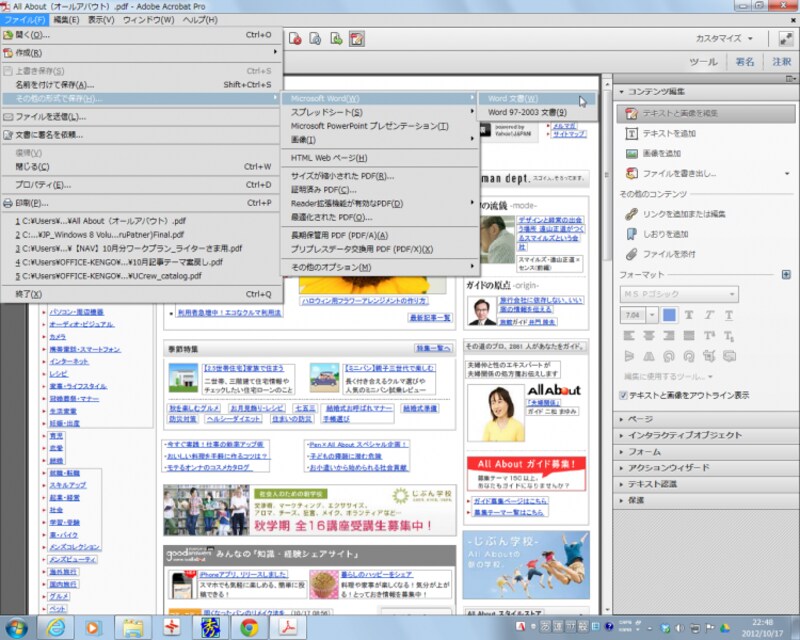
Task: Click the first red PDF toolbar icon
Action: click(295, 39)
